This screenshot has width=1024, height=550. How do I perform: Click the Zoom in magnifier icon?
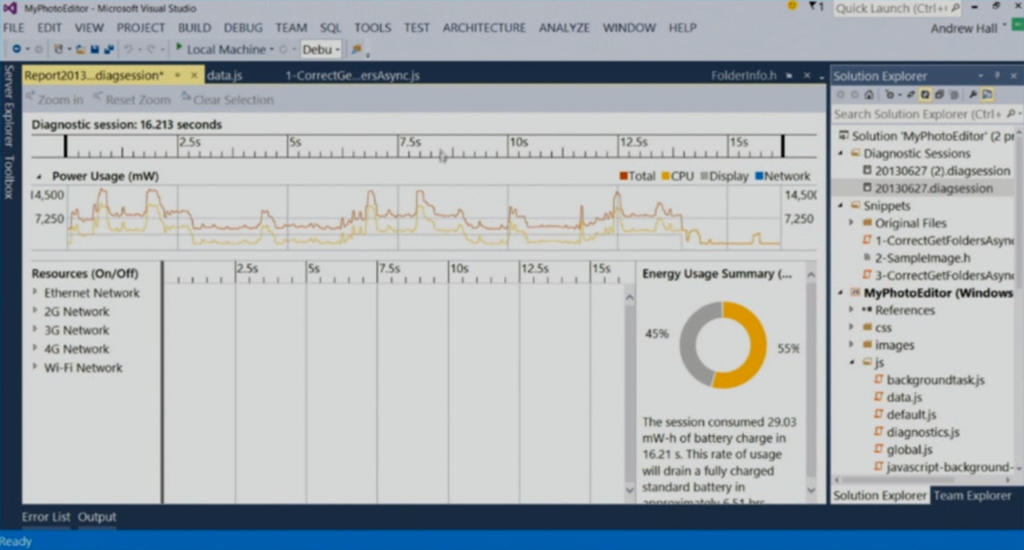tap(30, 98)
